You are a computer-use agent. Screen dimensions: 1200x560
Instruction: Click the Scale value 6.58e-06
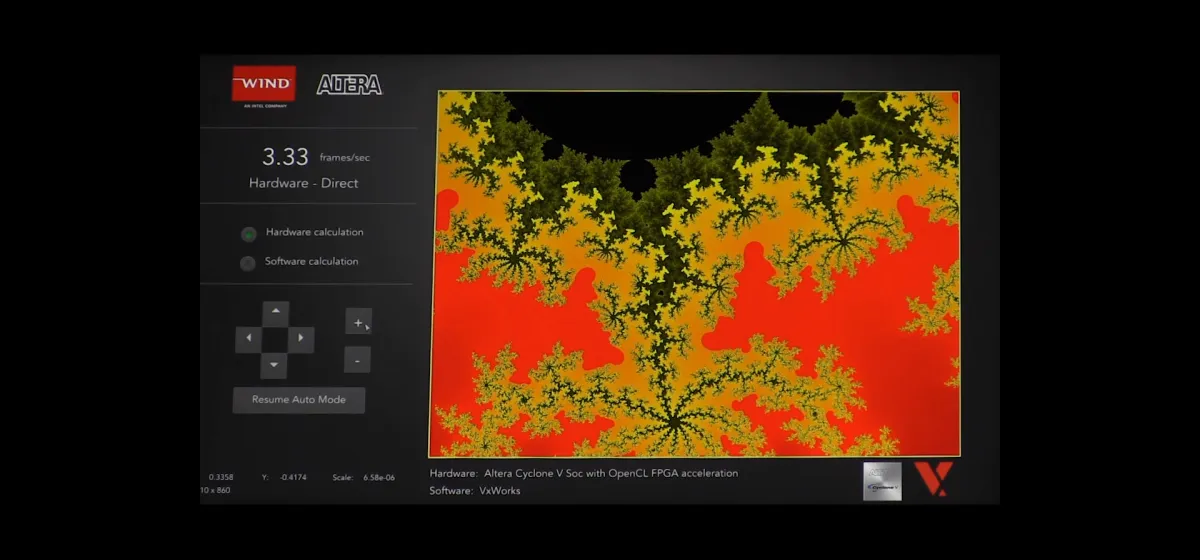[x=379, y=478]
